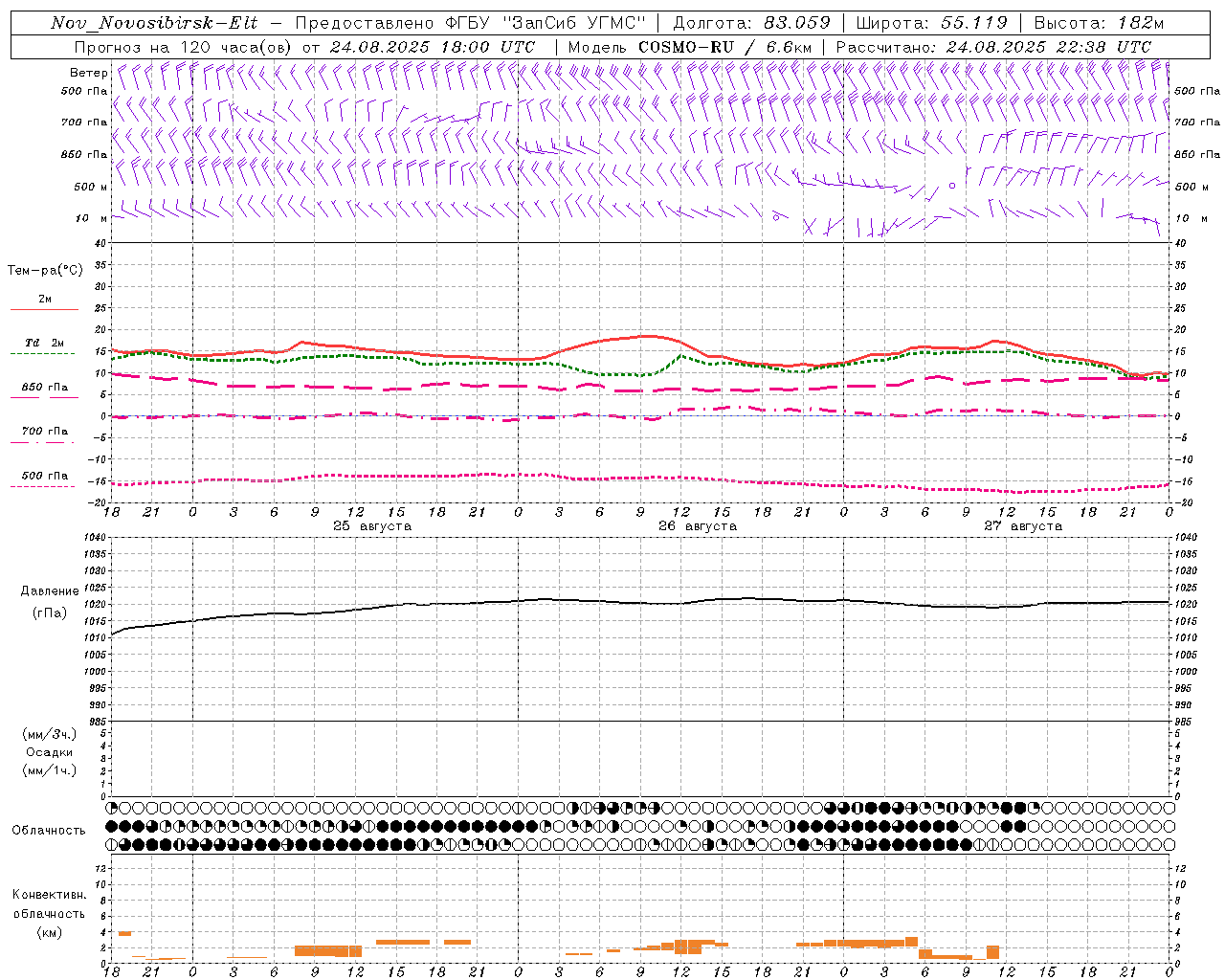
Task: Click the Высота: 182м header field
Action: click(1100, 23)
